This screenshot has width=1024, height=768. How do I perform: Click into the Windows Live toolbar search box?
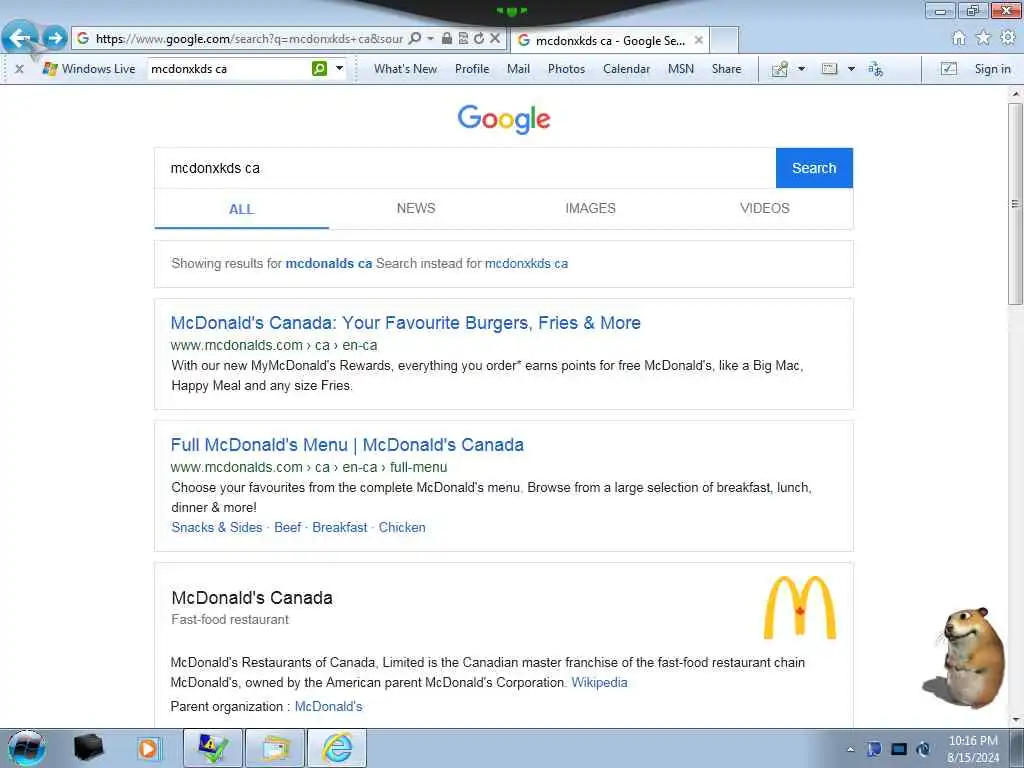coord(229,69)
